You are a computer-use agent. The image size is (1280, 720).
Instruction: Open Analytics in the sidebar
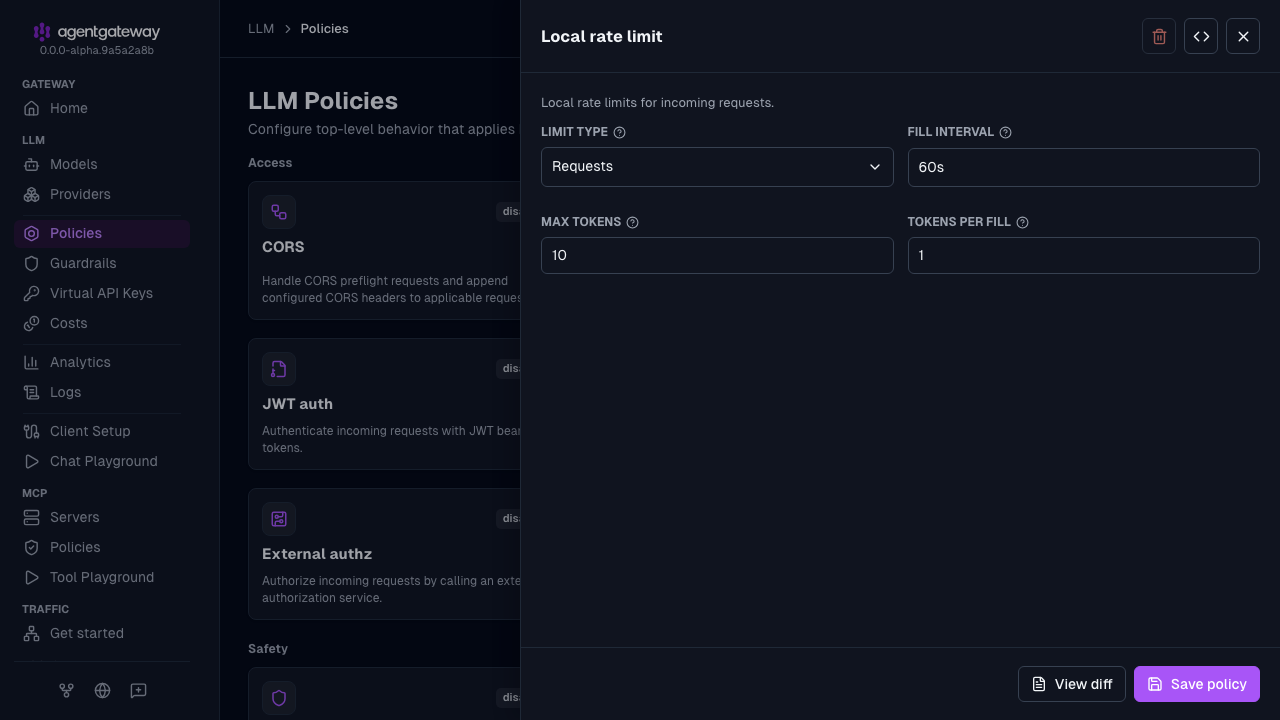pos(102,362)
